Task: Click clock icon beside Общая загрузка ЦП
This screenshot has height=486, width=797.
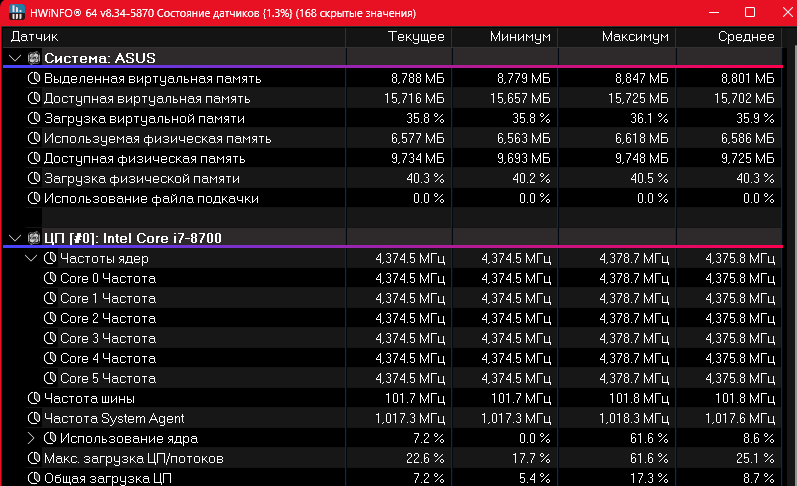Action: tap(33, 478)
